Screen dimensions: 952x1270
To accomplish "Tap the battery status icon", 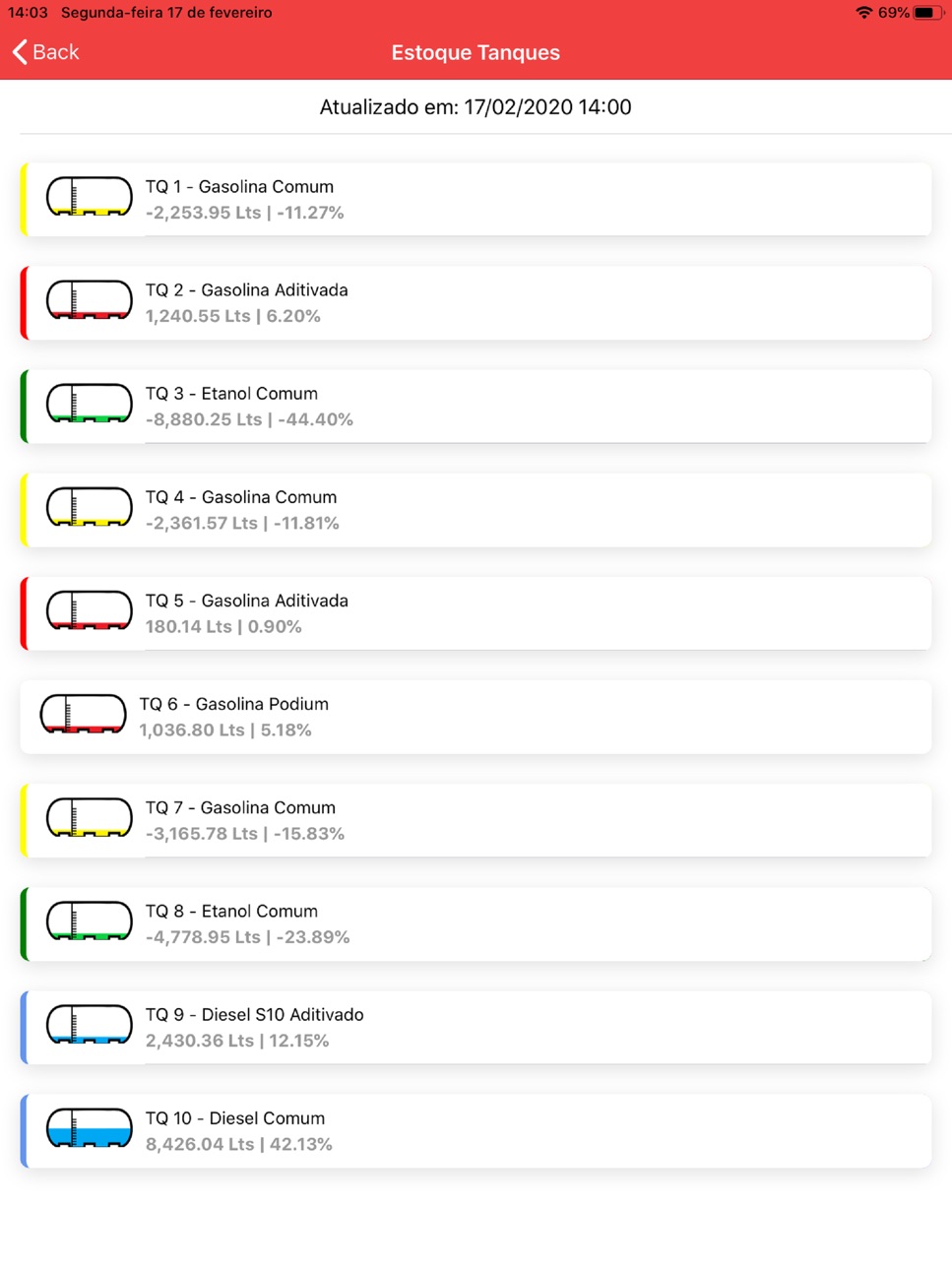I will (928, 13).
